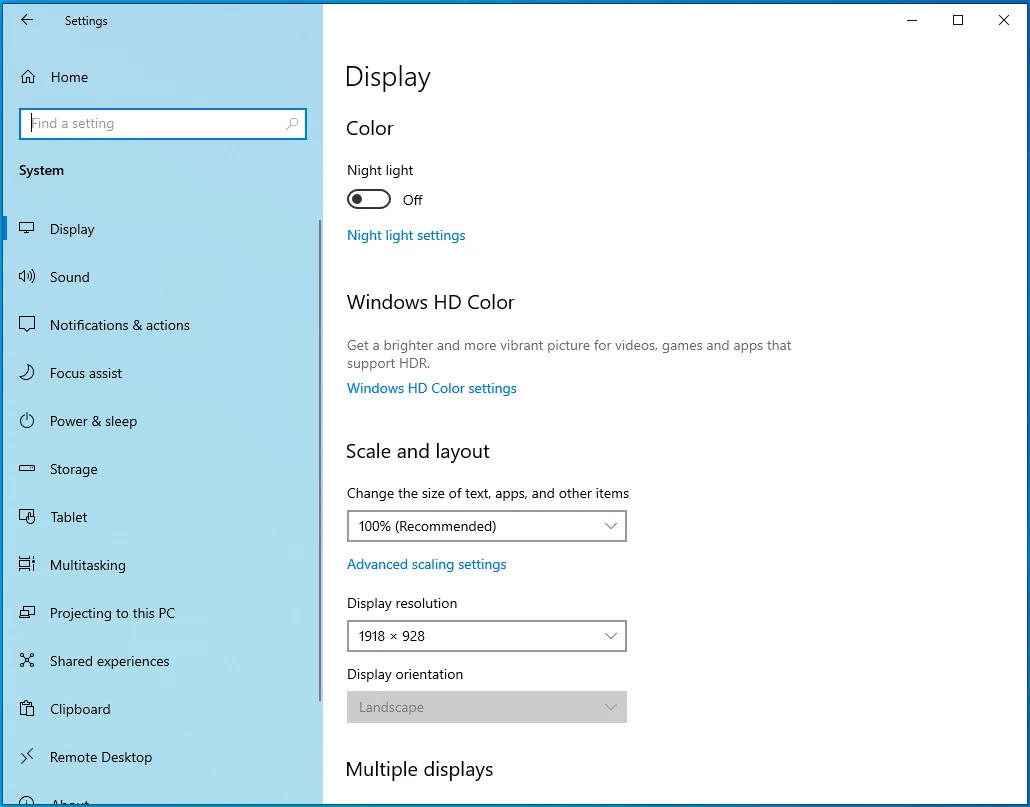Click the Notifications speech-bubble icon
Viewport: 1030px width, 807px height.
(27, 324)
